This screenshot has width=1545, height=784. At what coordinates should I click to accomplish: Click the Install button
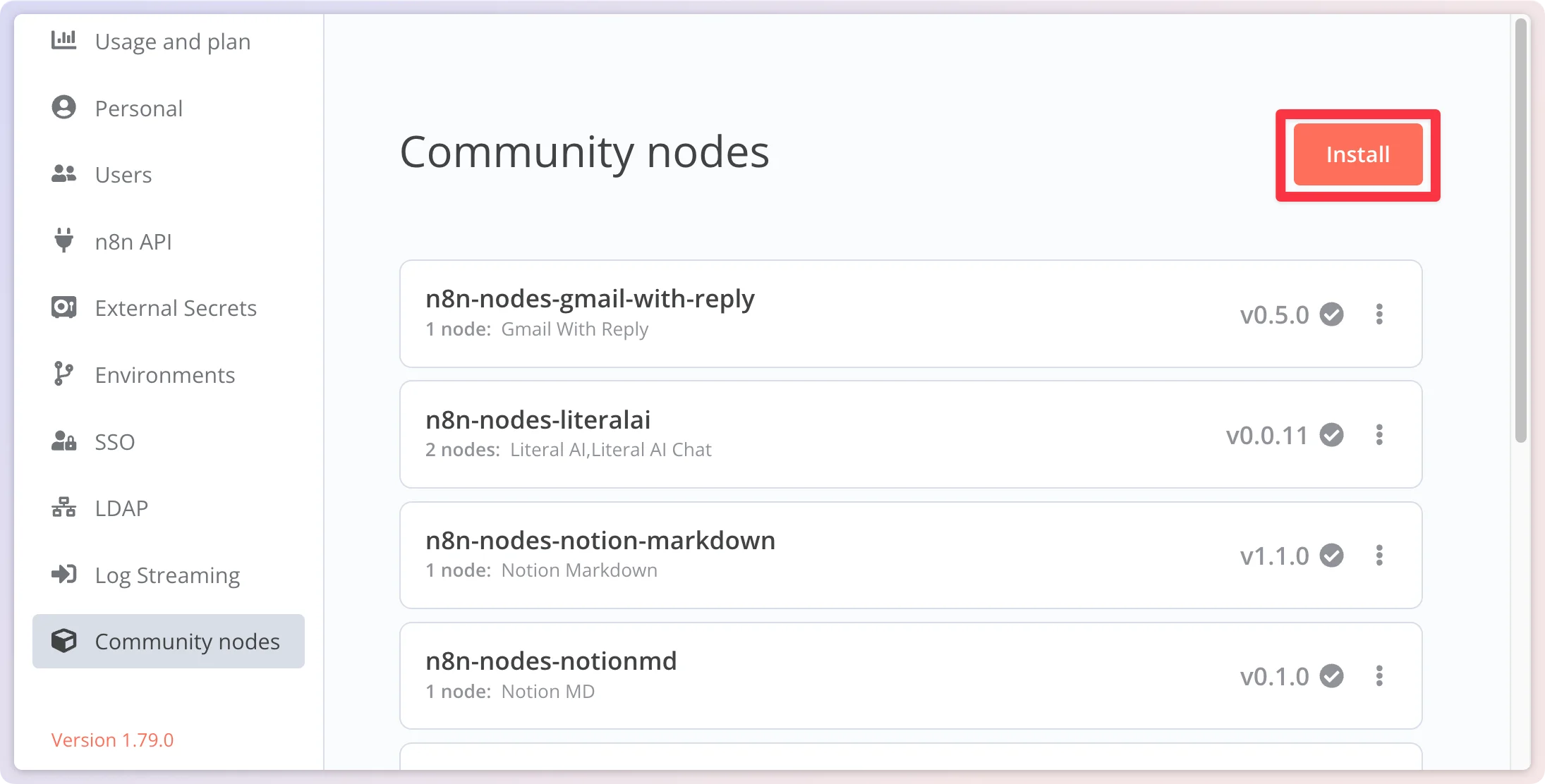[x=1357, y=154]
